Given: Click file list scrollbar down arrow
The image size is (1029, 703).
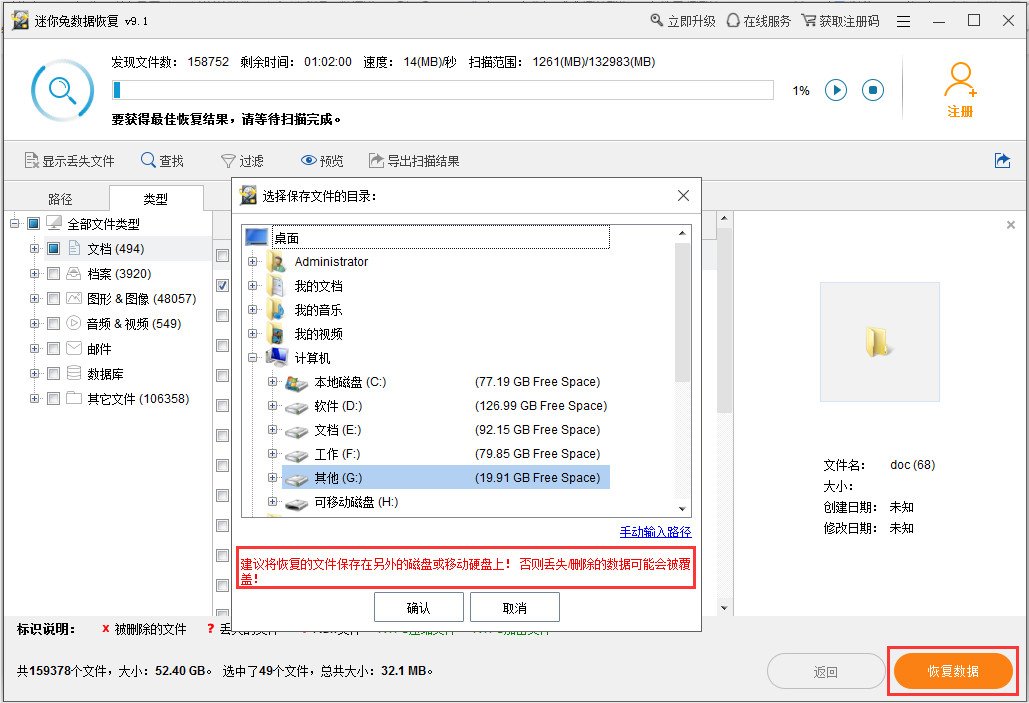Looking at the screenshot, I should (724, 608).
